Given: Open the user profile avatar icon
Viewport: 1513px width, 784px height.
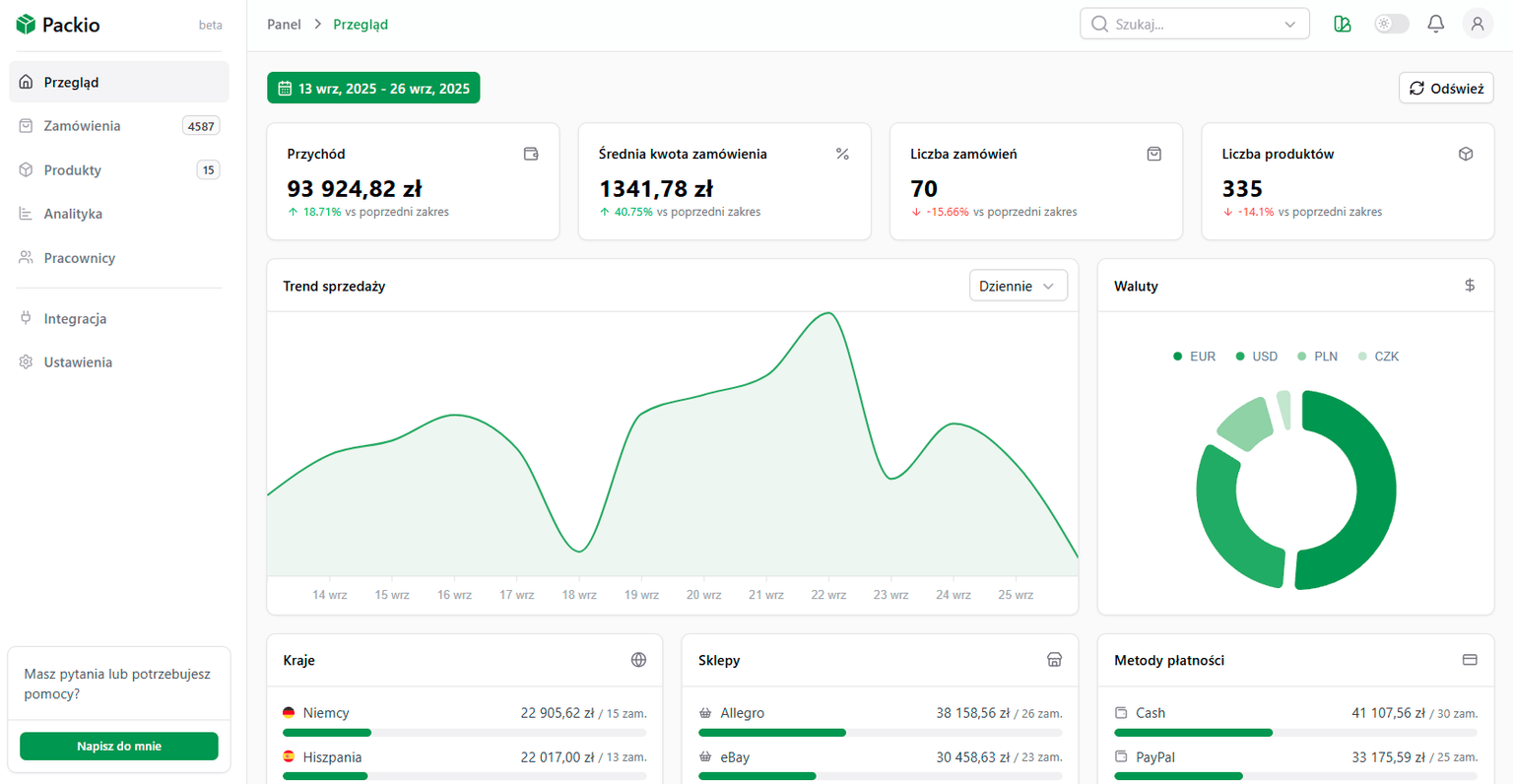Looking at the screenshot, I should tap(1477, 25).
